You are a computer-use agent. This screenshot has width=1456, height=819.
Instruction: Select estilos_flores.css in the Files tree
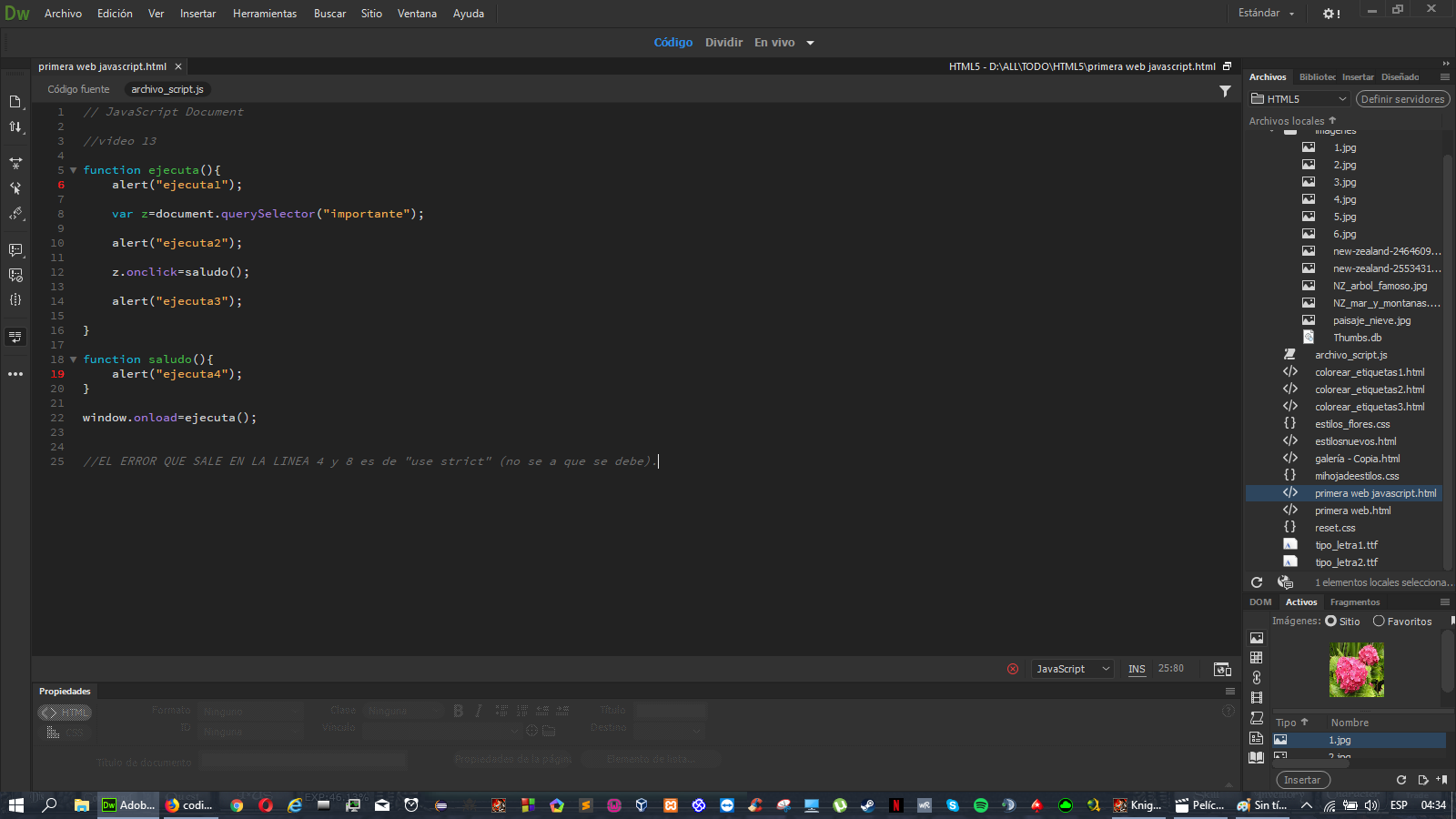(1351, 424)
